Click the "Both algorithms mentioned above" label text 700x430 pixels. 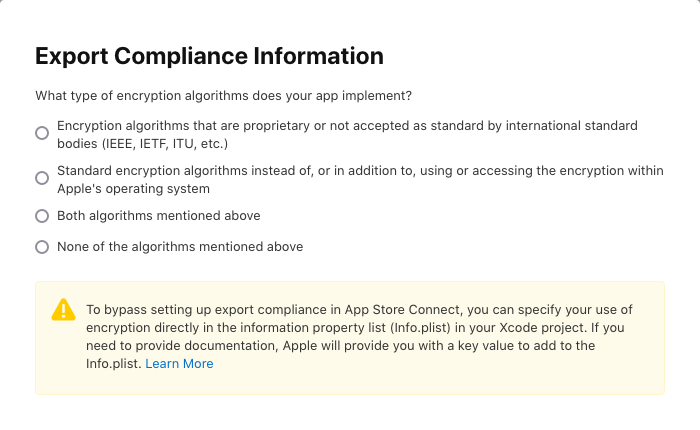158,216
